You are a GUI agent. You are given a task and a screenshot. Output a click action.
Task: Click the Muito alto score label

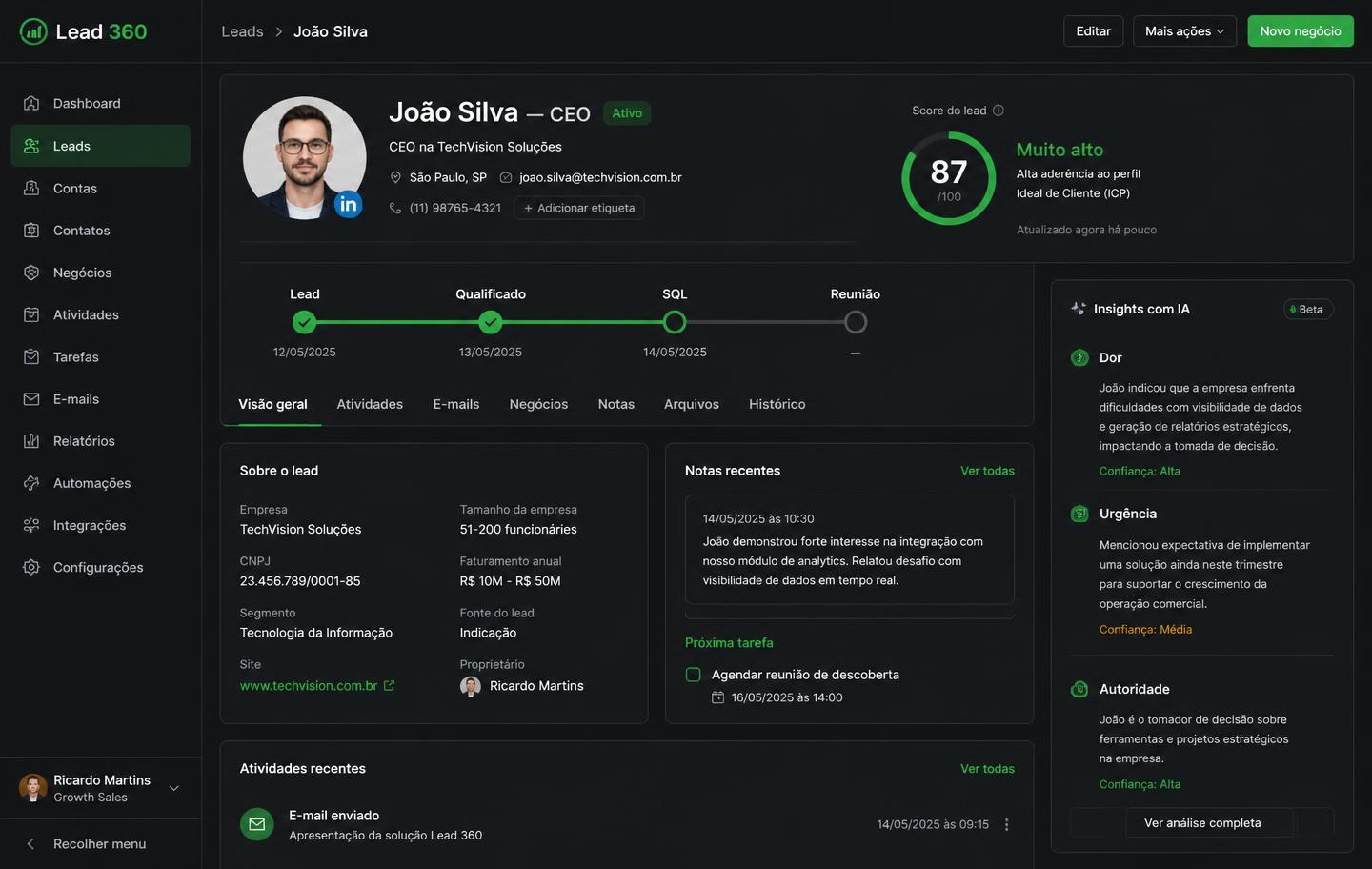1059,150
